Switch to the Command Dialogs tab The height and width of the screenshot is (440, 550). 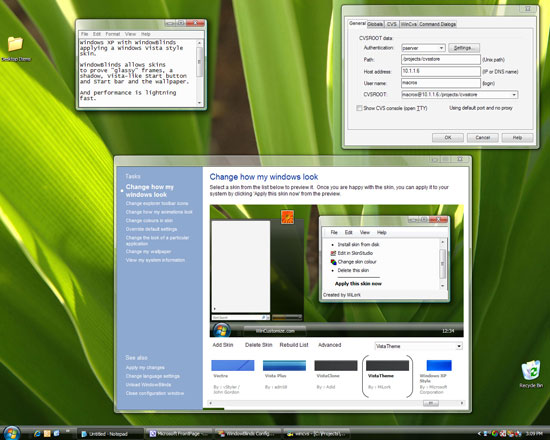[x=437, y=24]
